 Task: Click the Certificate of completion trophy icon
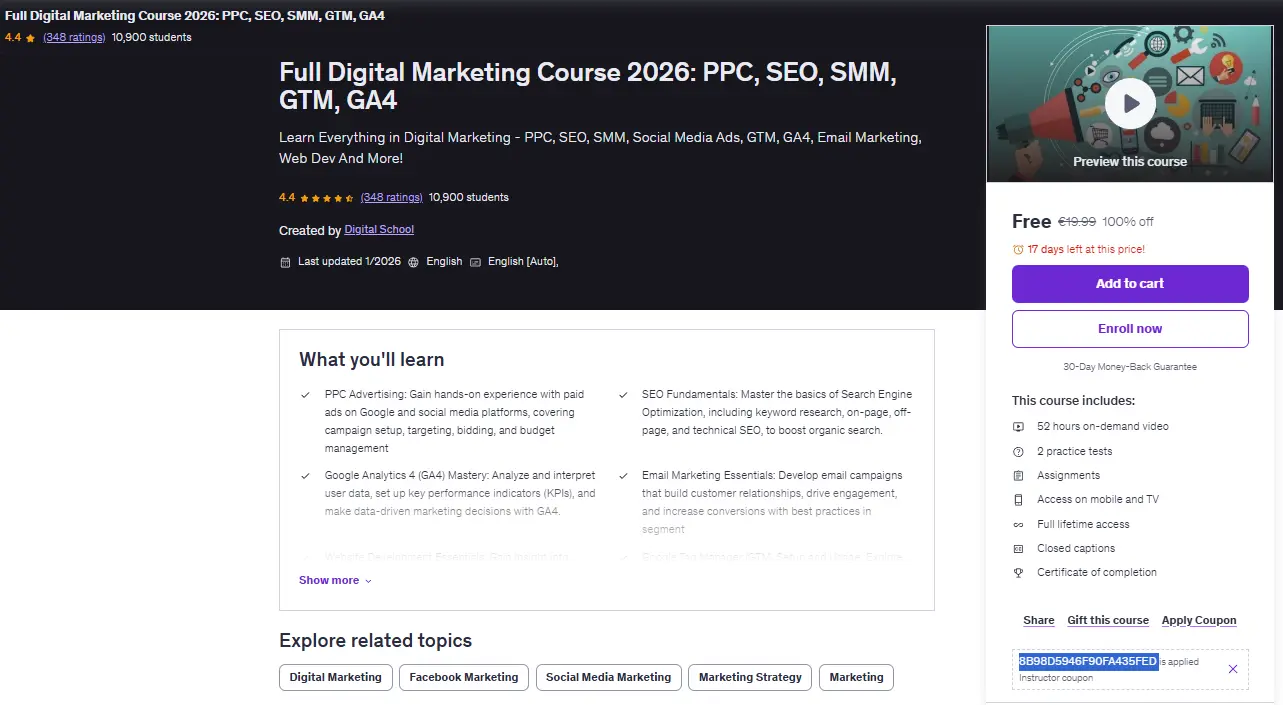click(1018, 572)
